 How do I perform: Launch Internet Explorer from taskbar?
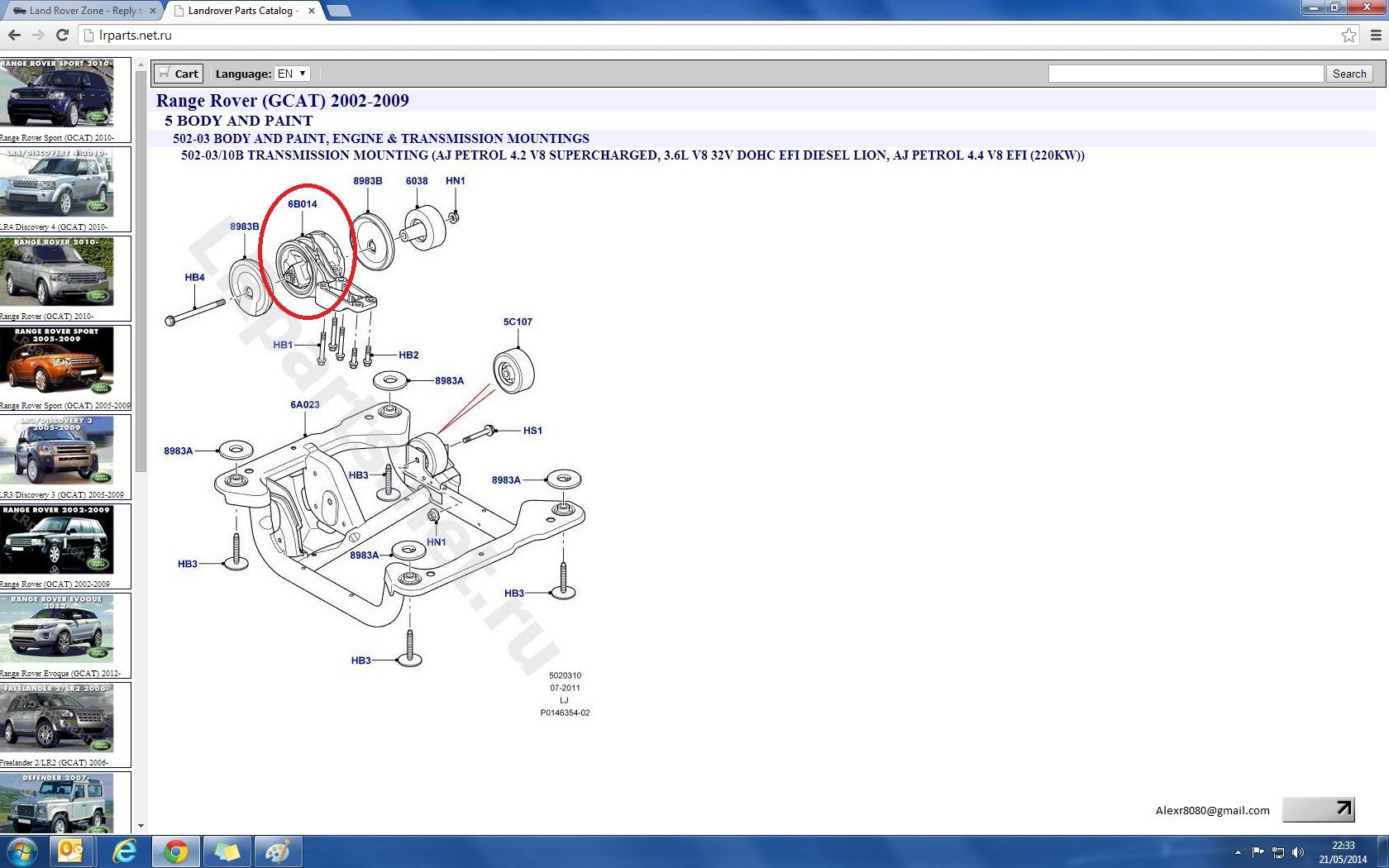(x=124, y=851)
